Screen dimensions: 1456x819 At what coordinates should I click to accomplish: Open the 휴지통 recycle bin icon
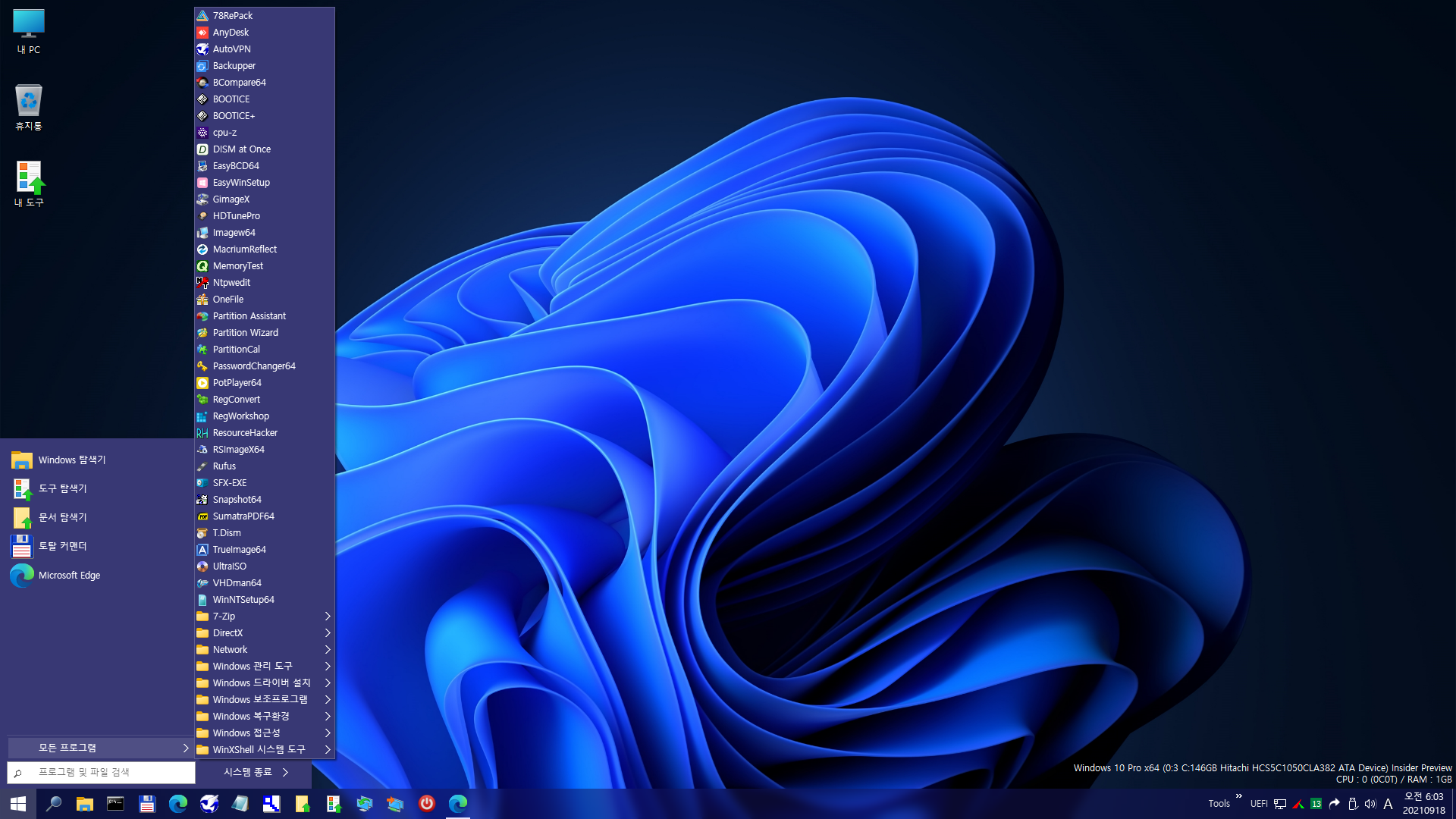tap(29, 108)
